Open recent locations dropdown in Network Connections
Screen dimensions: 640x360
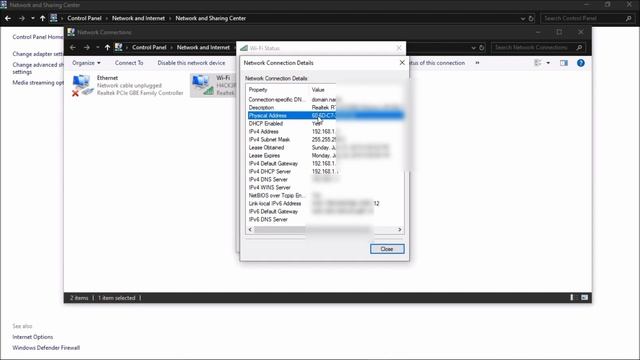(98, 47)
